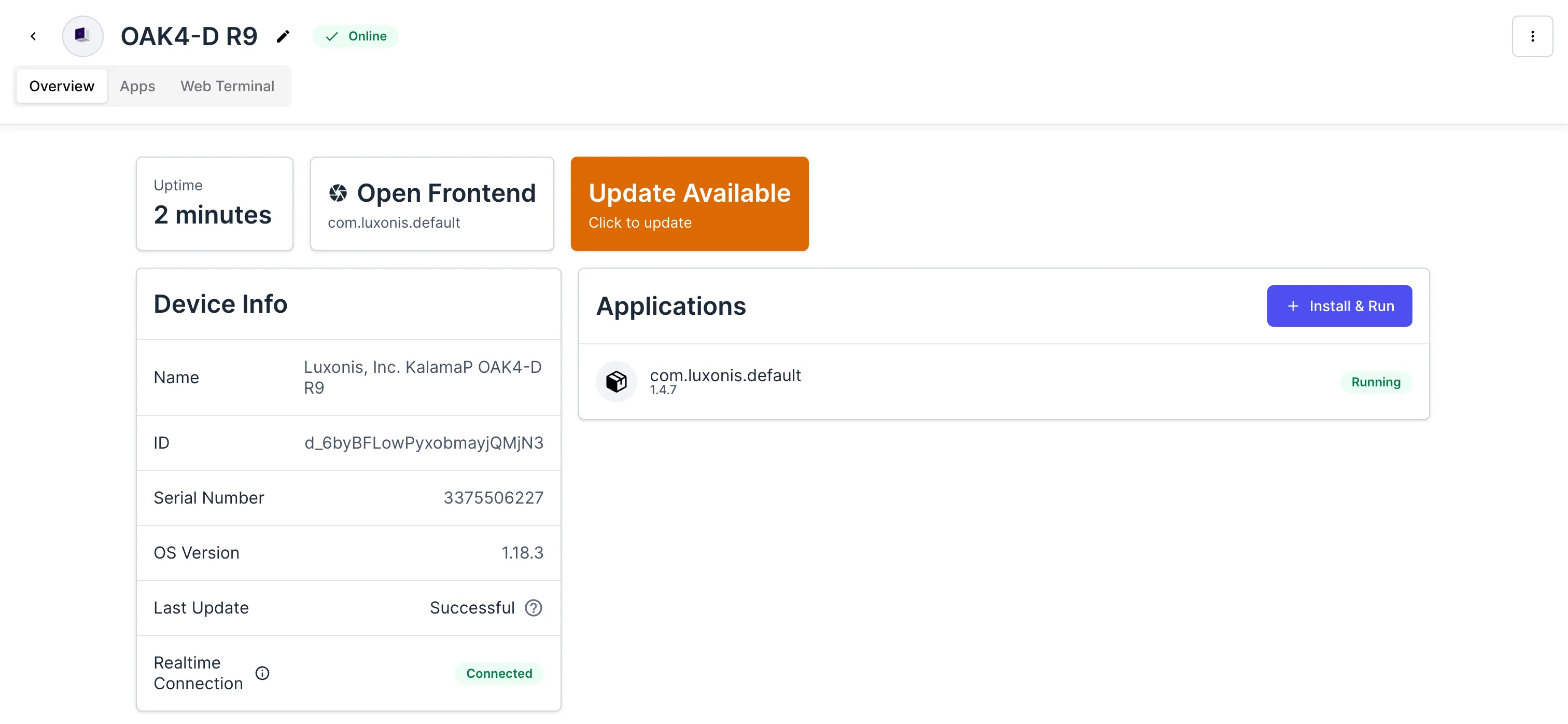Click the back arrow chevron

pyautogui.click(x=34, y=36)
